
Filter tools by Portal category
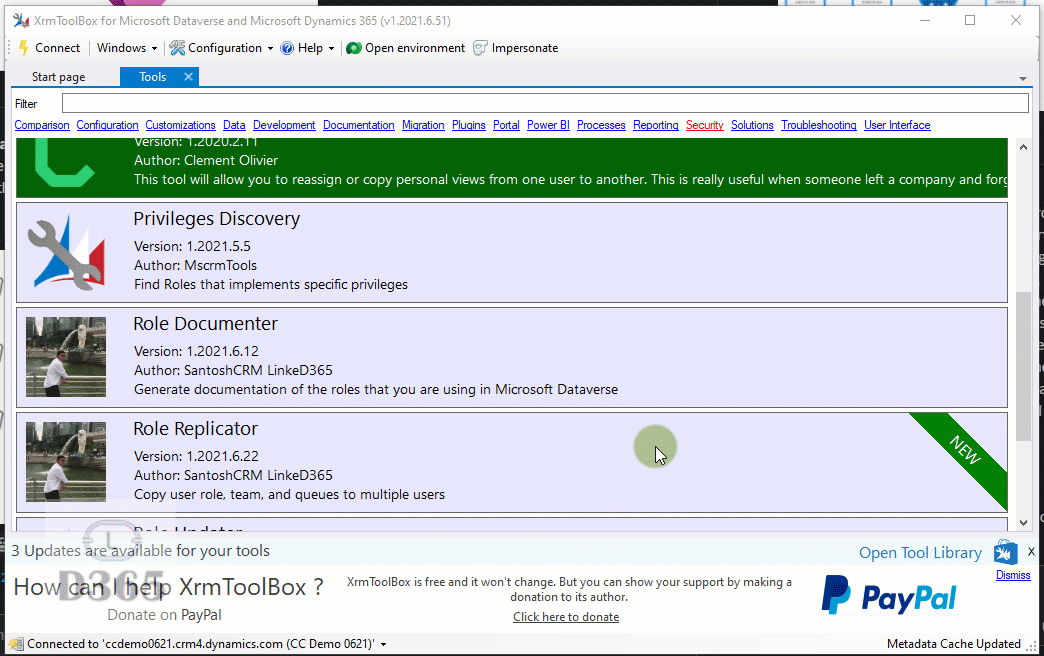tap(506, 125)
